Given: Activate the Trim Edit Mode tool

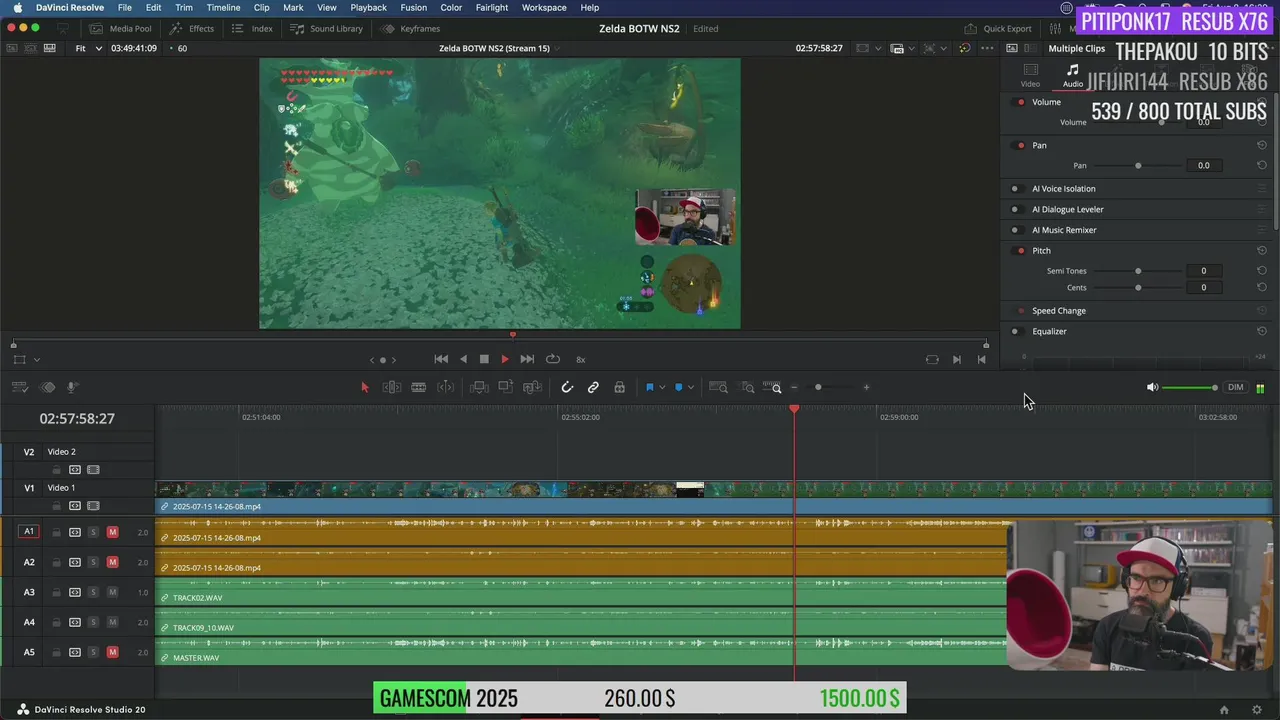Looking at the screenshot, I should coord(392,387).
